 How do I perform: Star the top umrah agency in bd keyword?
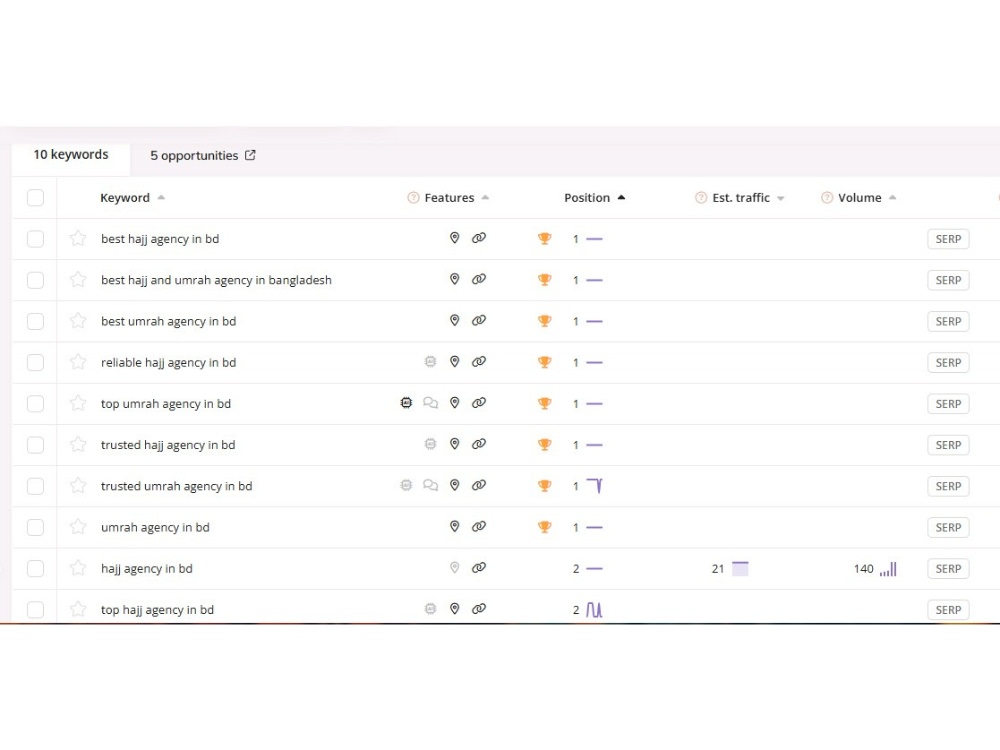(78, 403)
